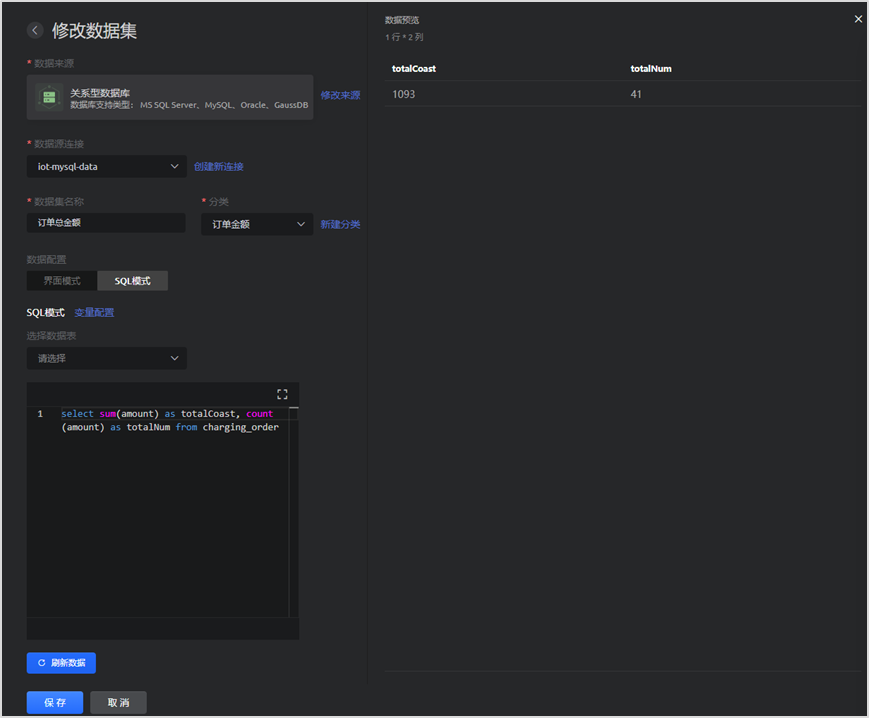Click the totalCoast column header
This screenshot has height=718, width=869.
click(x=414, y=69)
